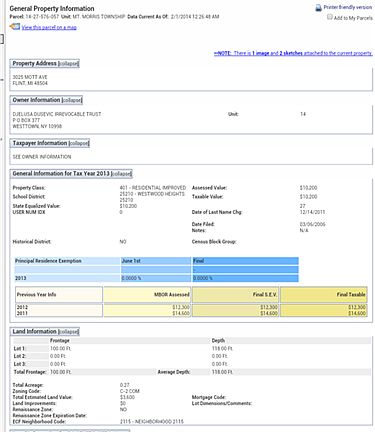This screenshot has height=432, width=375.
Task: Click the MBOR Assessed column header
Action: (147, 295)
